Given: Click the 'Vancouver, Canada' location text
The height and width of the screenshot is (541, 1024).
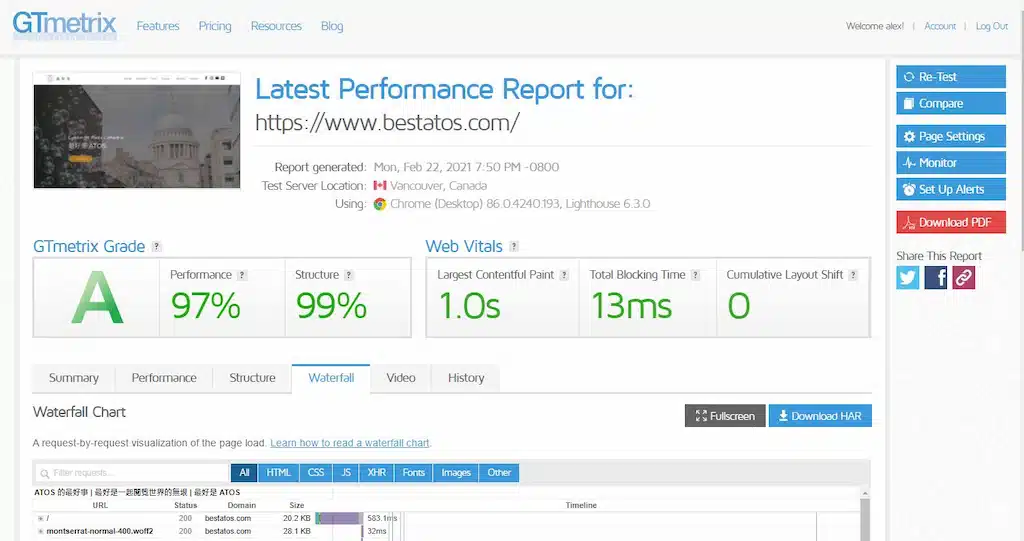Looking at the screenshot, I should click(438, 186).
